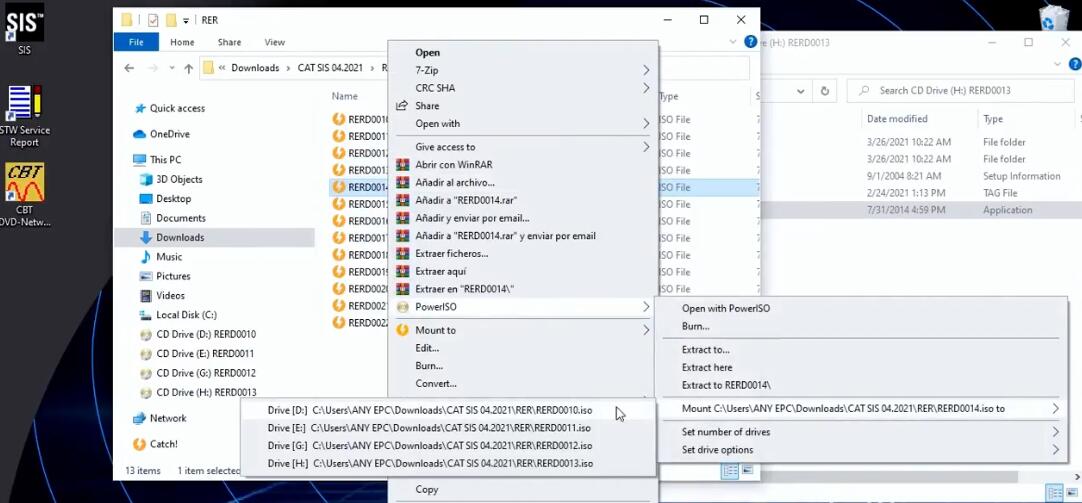Expand the 7-Zip submenu arrow
The height and width of the screenshot is (503, 1082).
[646, 70]
